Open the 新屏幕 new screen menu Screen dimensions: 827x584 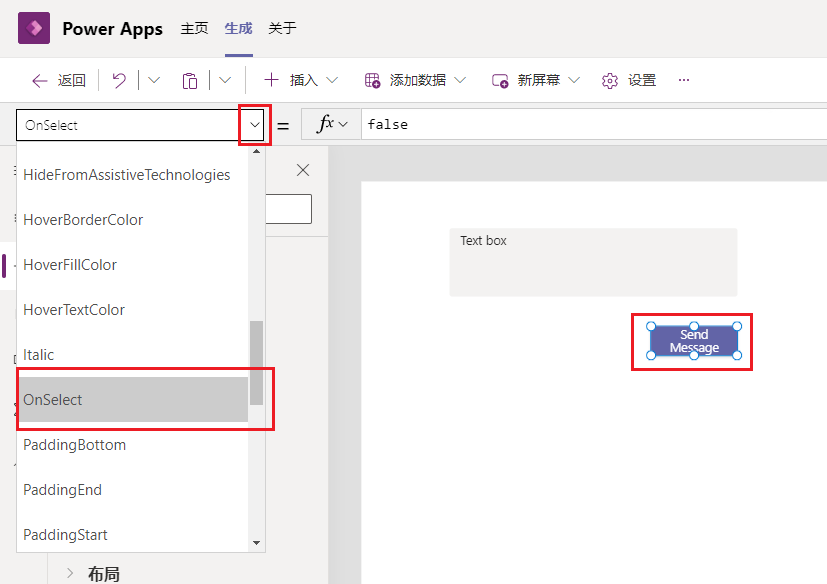(x=535, y=80)
